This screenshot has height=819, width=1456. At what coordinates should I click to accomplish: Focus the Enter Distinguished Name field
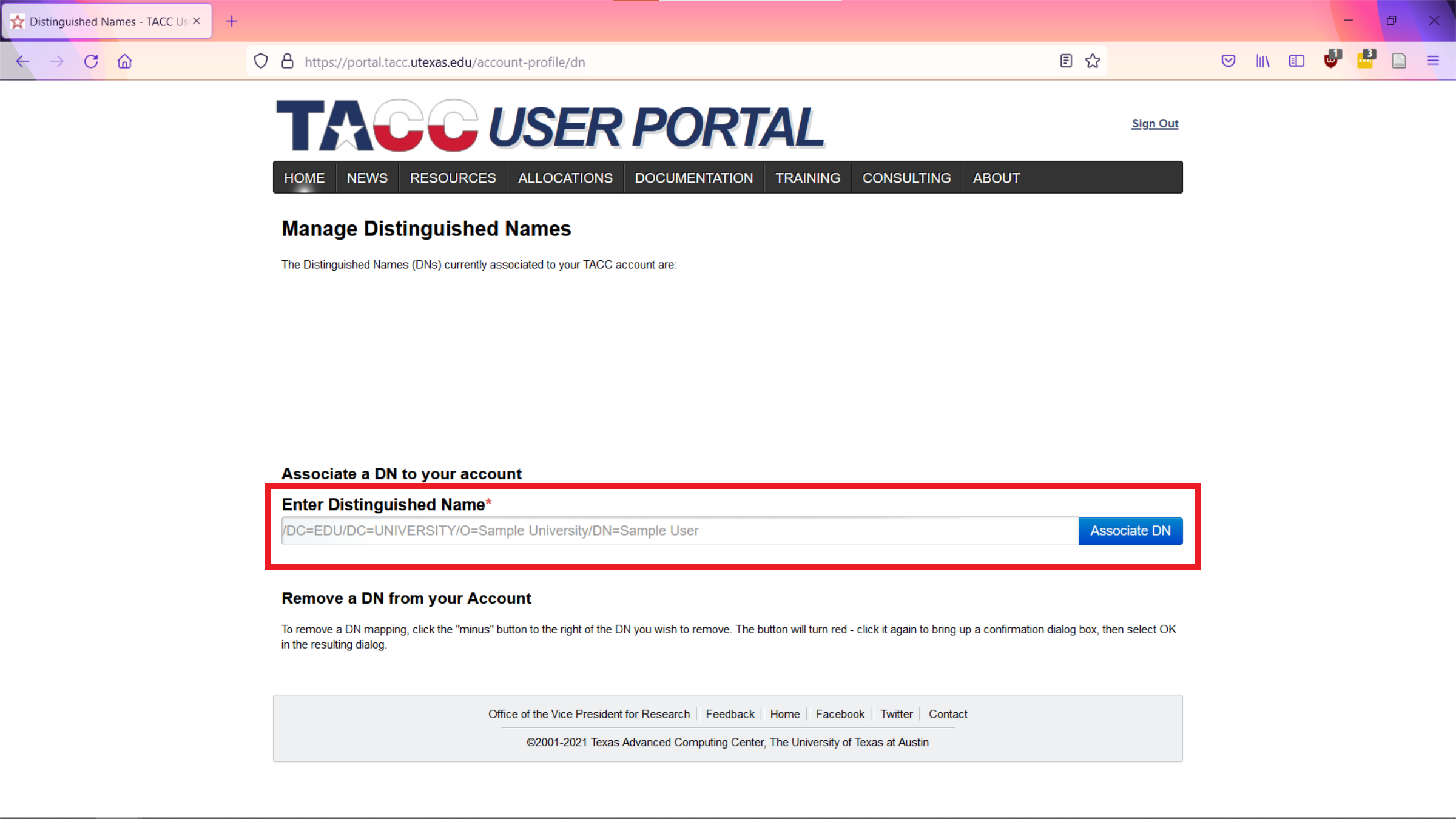[680, 531]
